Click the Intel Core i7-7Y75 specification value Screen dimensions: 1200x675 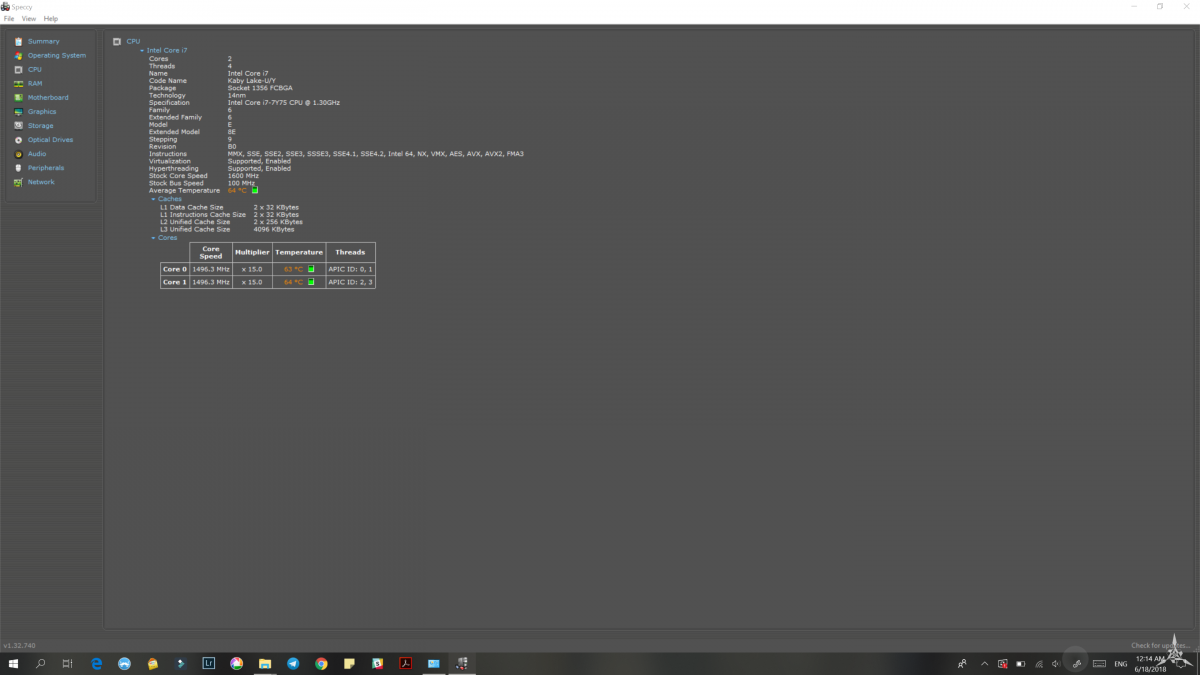(284, 103)
